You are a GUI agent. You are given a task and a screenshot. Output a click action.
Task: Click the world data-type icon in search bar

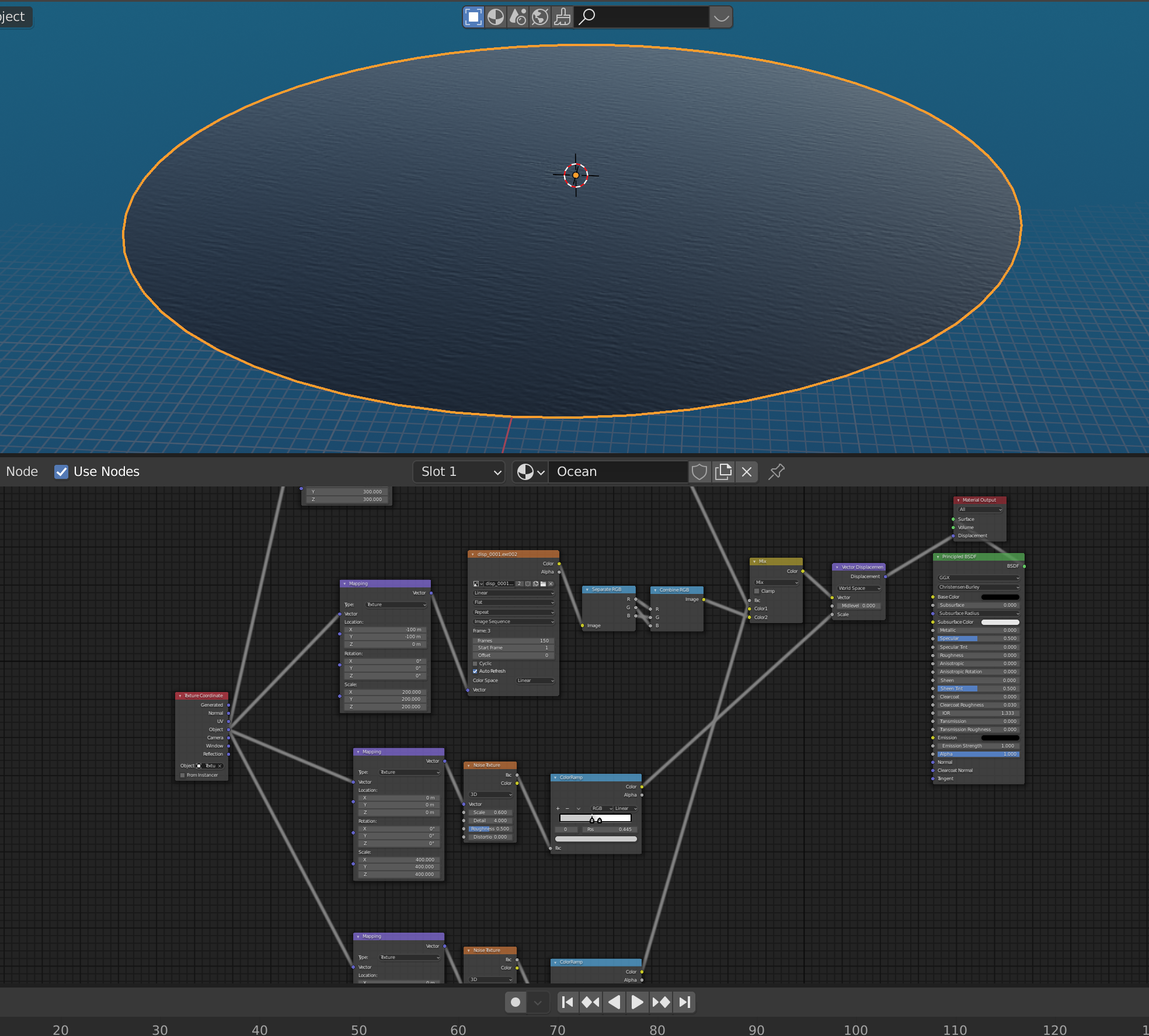tap(540, 17)
